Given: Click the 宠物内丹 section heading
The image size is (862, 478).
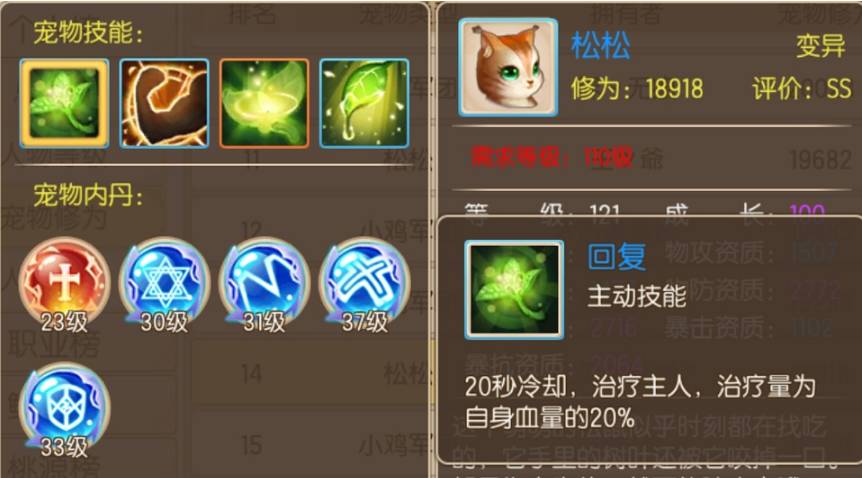Looking at the screenshot, I should click(88, 195).
